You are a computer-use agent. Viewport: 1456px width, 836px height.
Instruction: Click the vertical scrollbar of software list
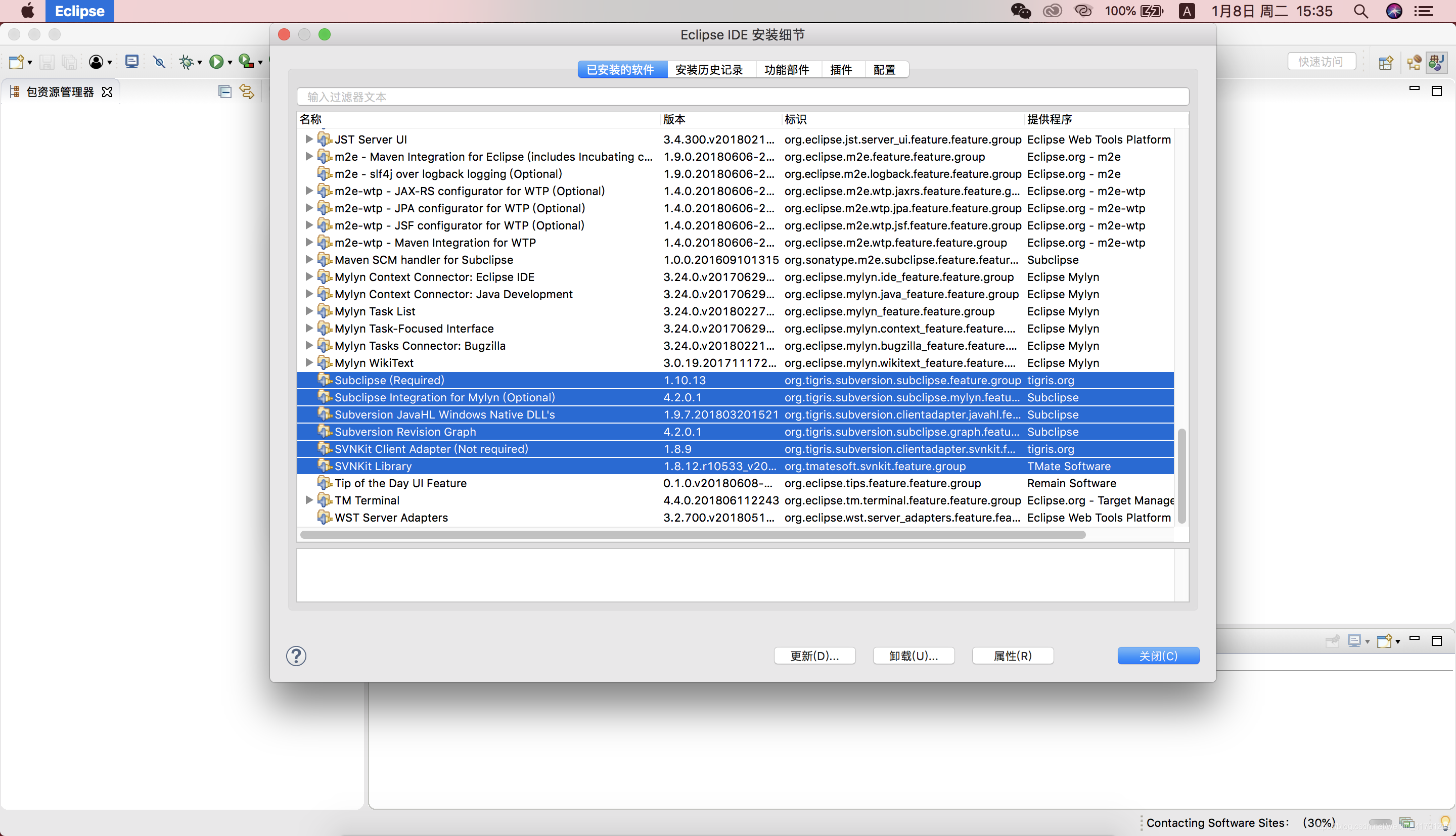coord(1181,476)
